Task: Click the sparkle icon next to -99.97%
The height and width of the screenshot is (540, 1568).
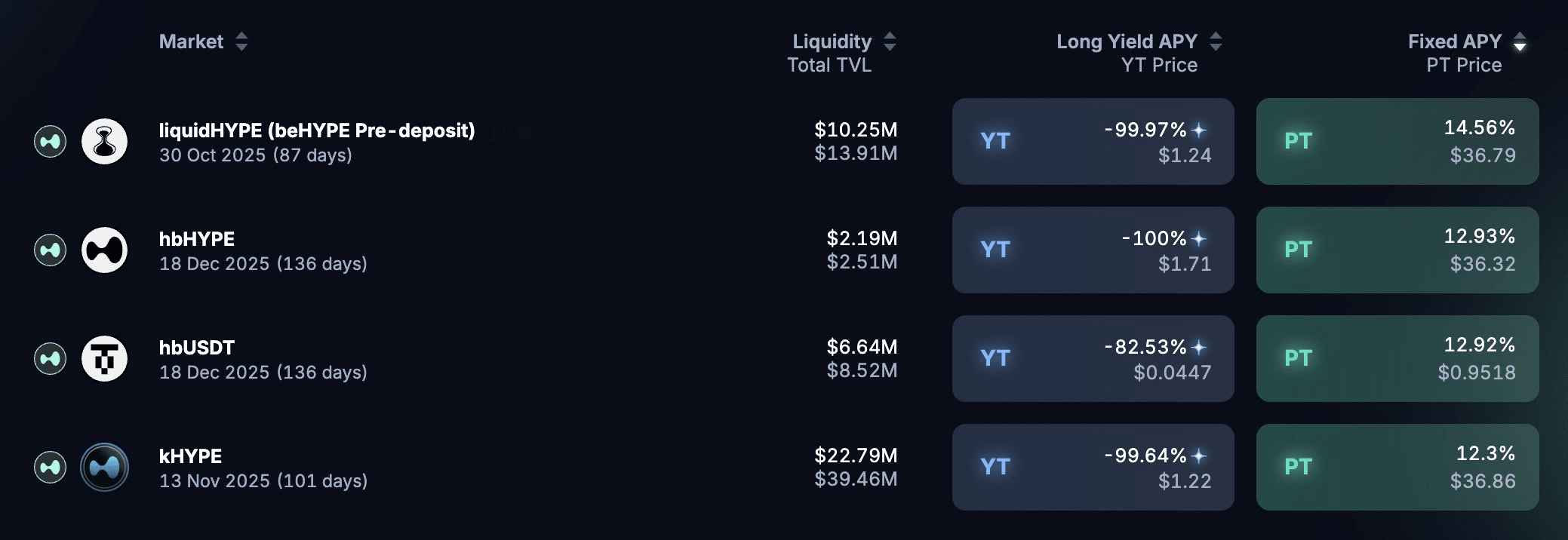Action: coord(1199,130)
